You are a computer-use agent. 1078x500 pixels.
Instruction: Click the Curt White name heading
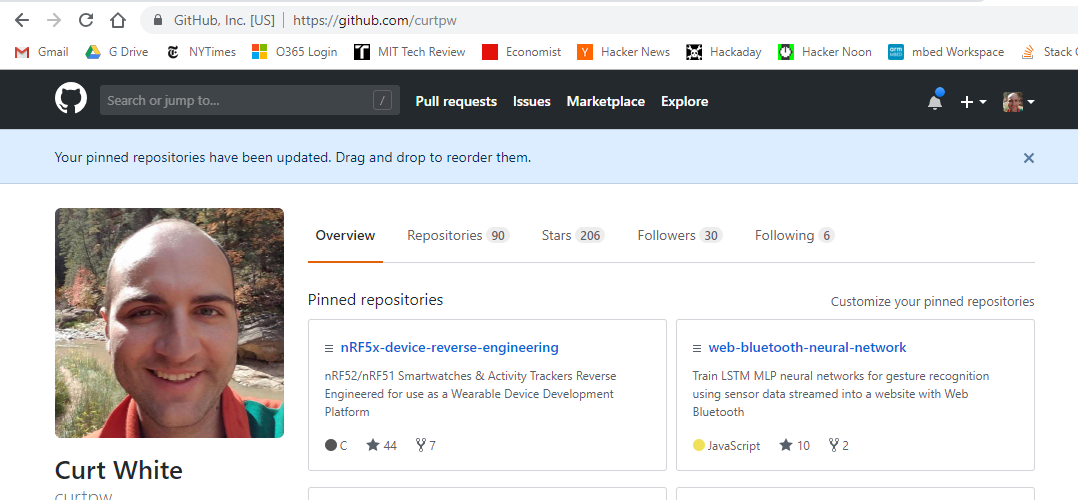[x=119, y=470]
